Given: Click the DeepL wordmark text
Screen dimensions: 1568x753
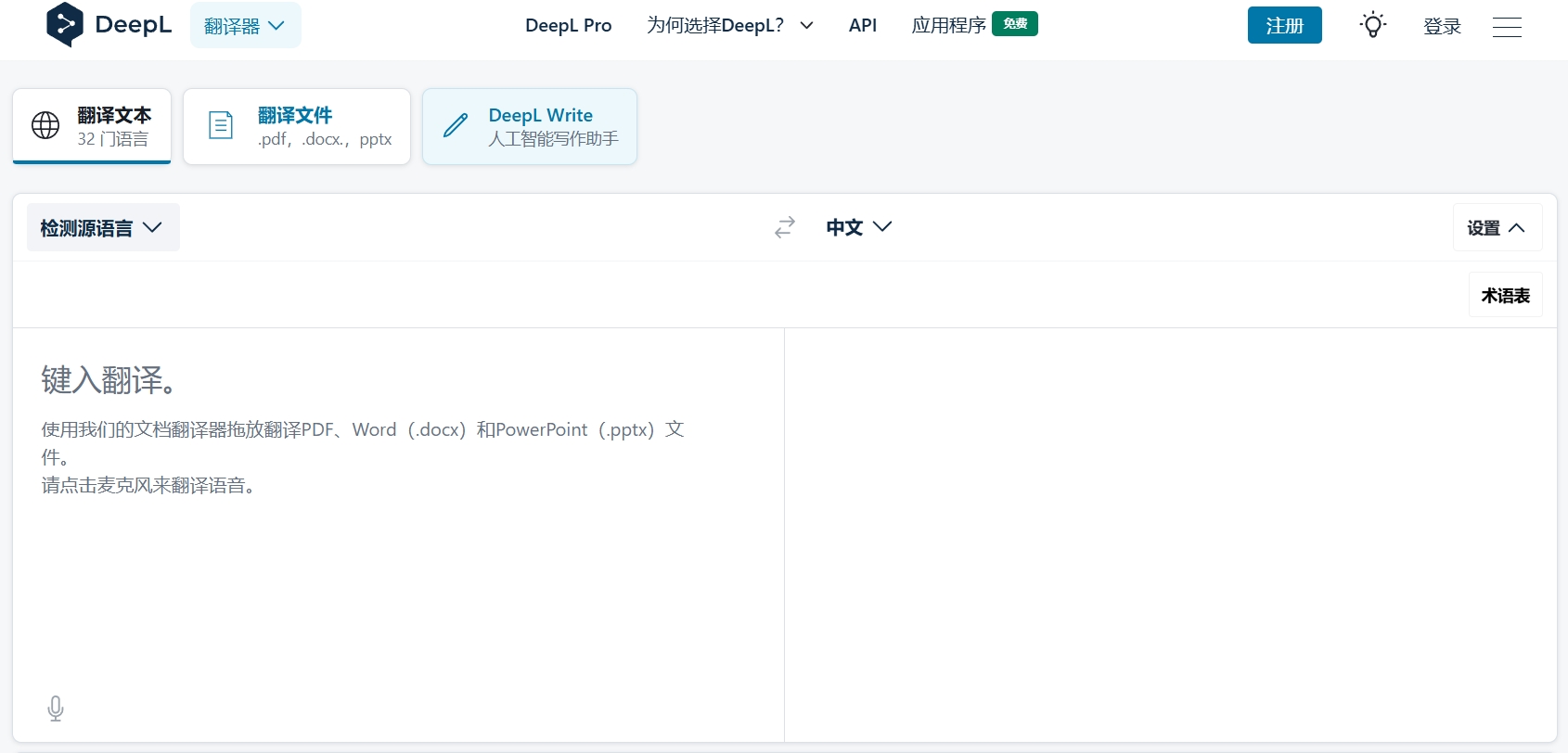Looking at the screenshot, I should (x=134, y=25).
